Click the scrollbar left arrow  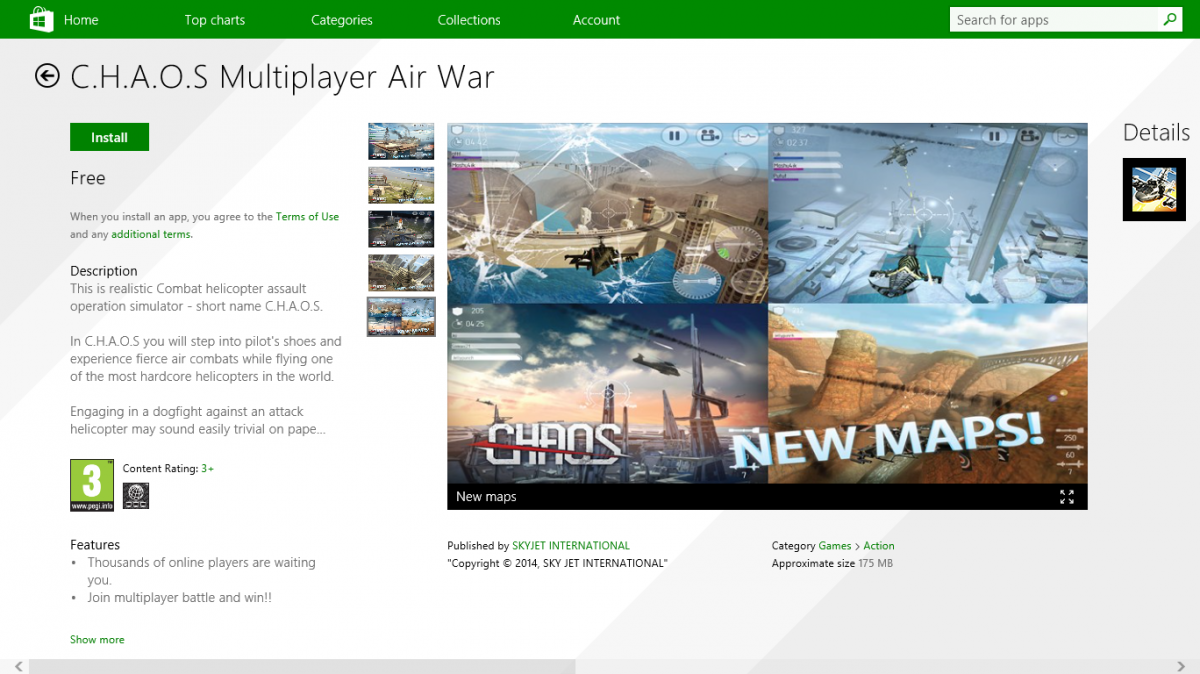pos(18,666)
